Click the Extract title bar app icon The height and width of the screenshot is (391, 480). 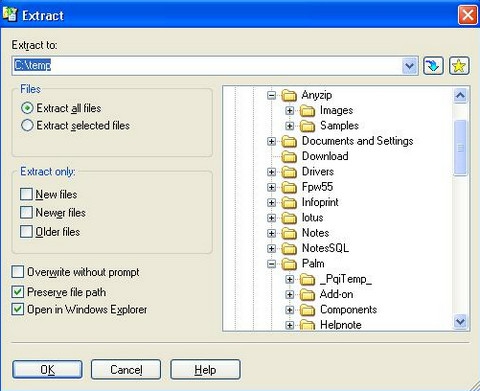10,15
